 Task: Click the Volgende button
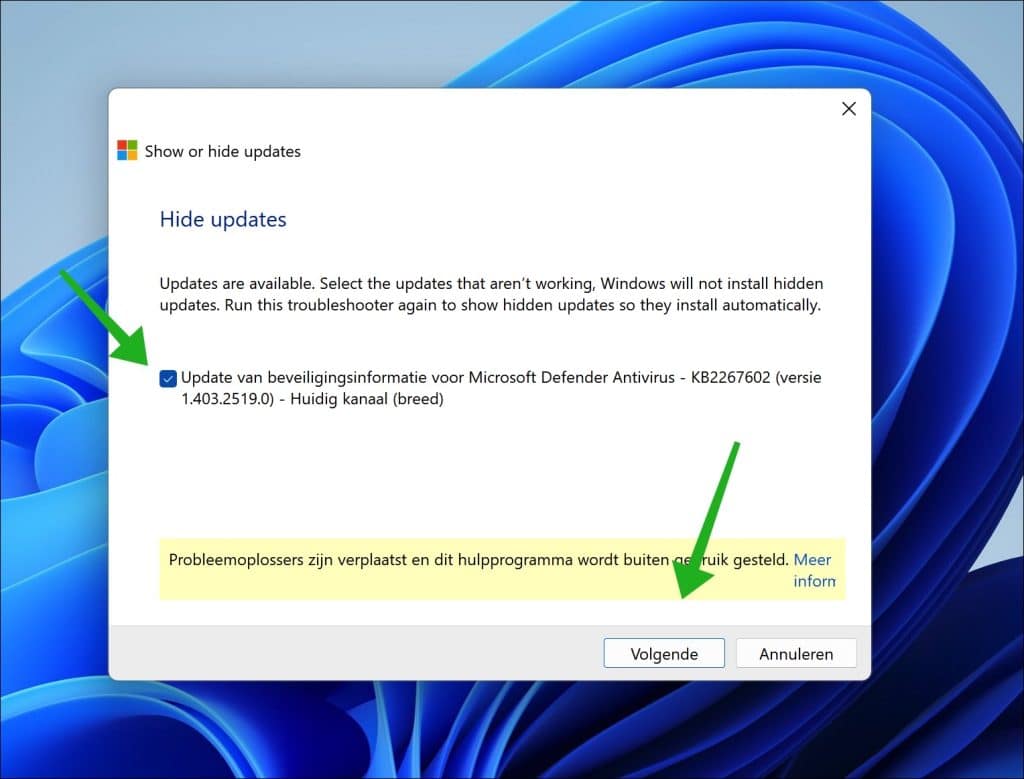pyautogui.click(x=664, y=654)
